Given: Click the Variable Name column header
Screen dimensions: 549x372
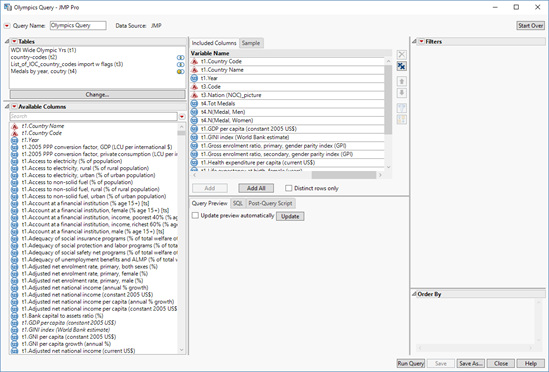Looking at the screenshot, I should point(291,53).
